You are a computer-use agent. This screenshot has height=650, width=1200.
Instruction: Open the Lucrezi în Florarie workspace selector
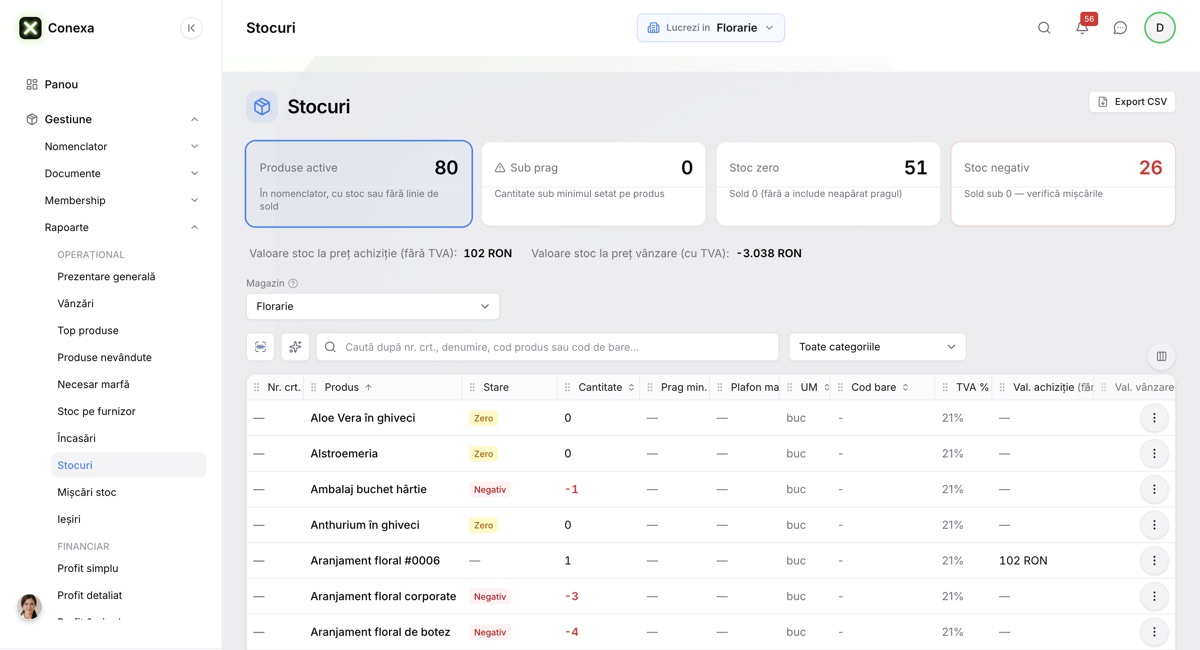pyautogui.click(x=711, y=28)
